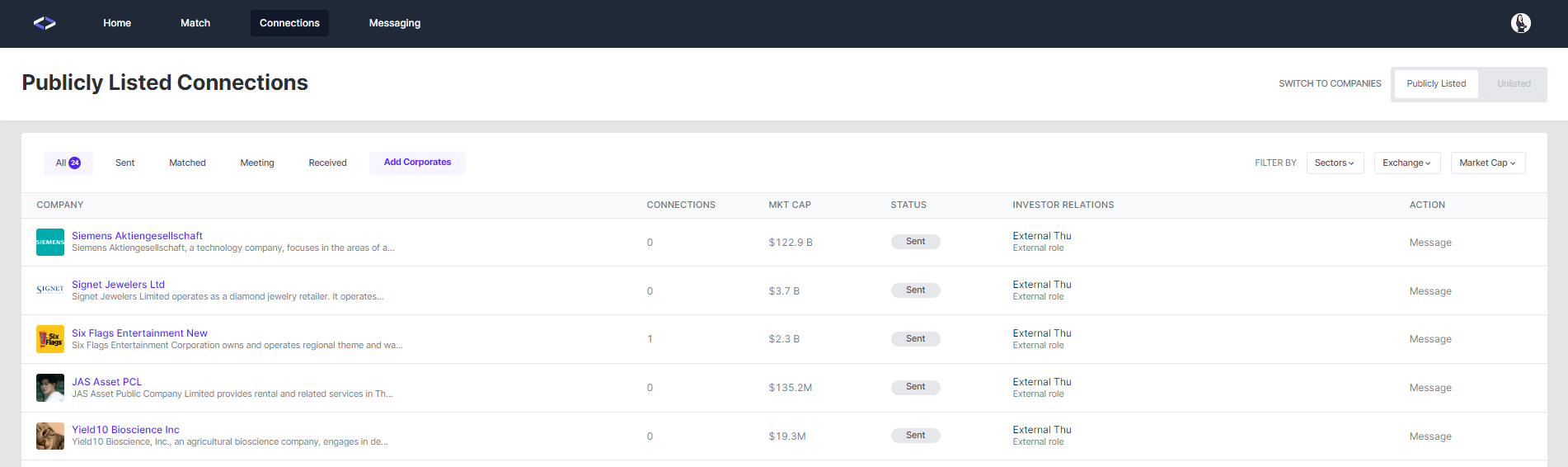Click the Siemens company logo
Viewport: 1568px width, 467px height.
(50, 242)
